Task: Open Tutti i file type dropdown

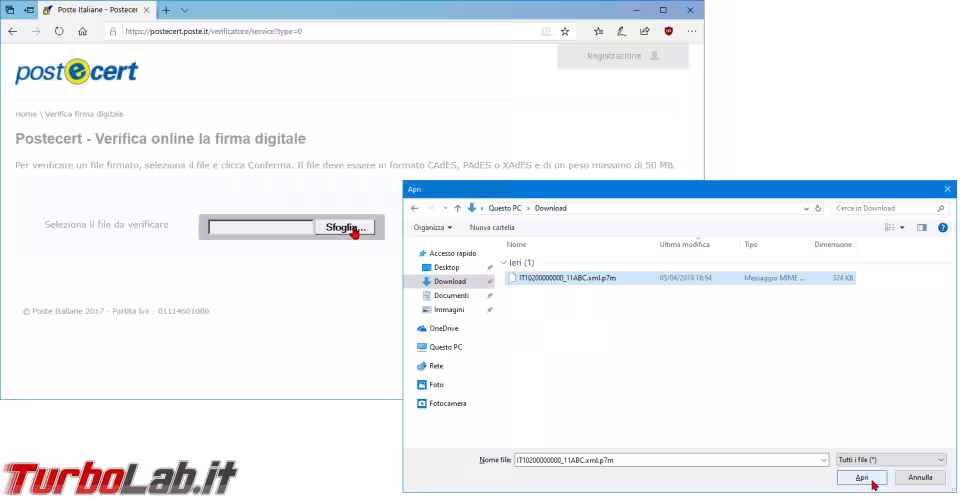Action: (x=891, y=460)
